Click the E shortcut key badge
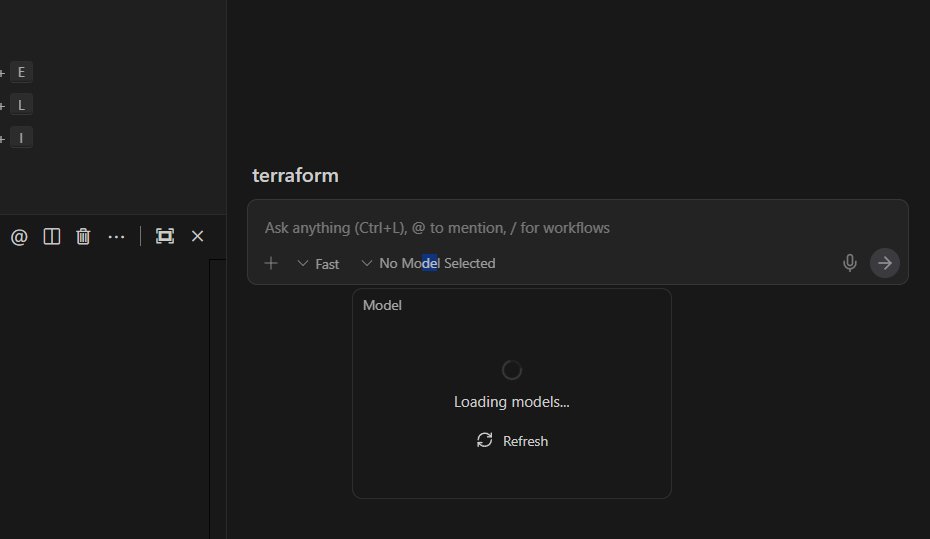This screenshot has height=539, width=930. (x=21, y=72)
